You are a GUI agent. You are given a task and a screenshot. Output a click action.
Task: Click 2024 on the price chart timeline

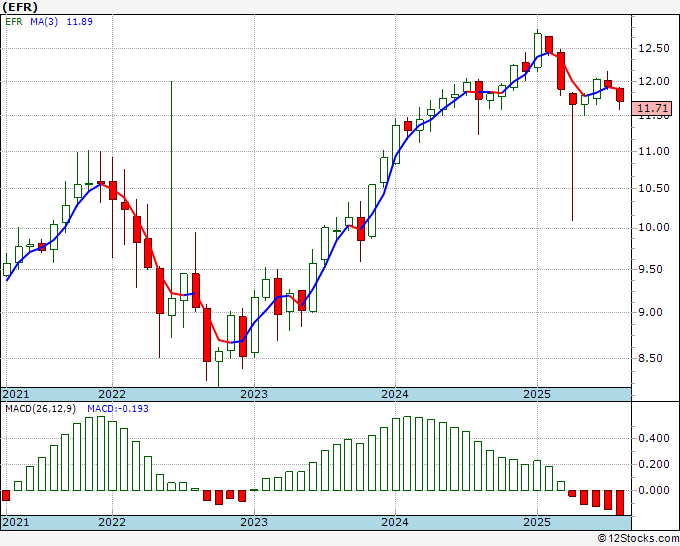pyautogui.click(x=395, y=394)
